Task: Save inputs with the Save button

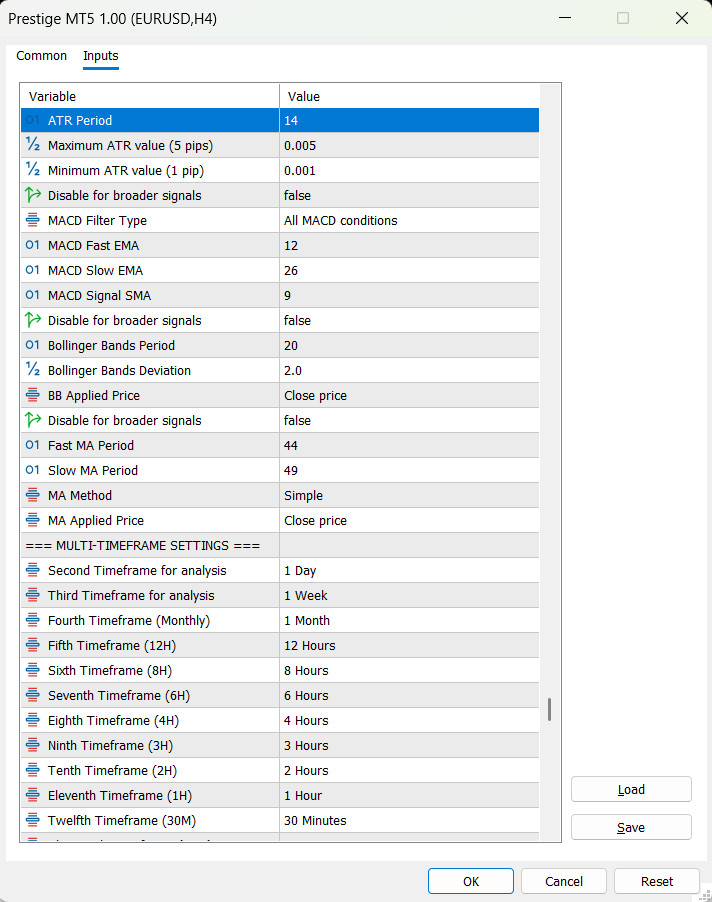Action: 631,827
